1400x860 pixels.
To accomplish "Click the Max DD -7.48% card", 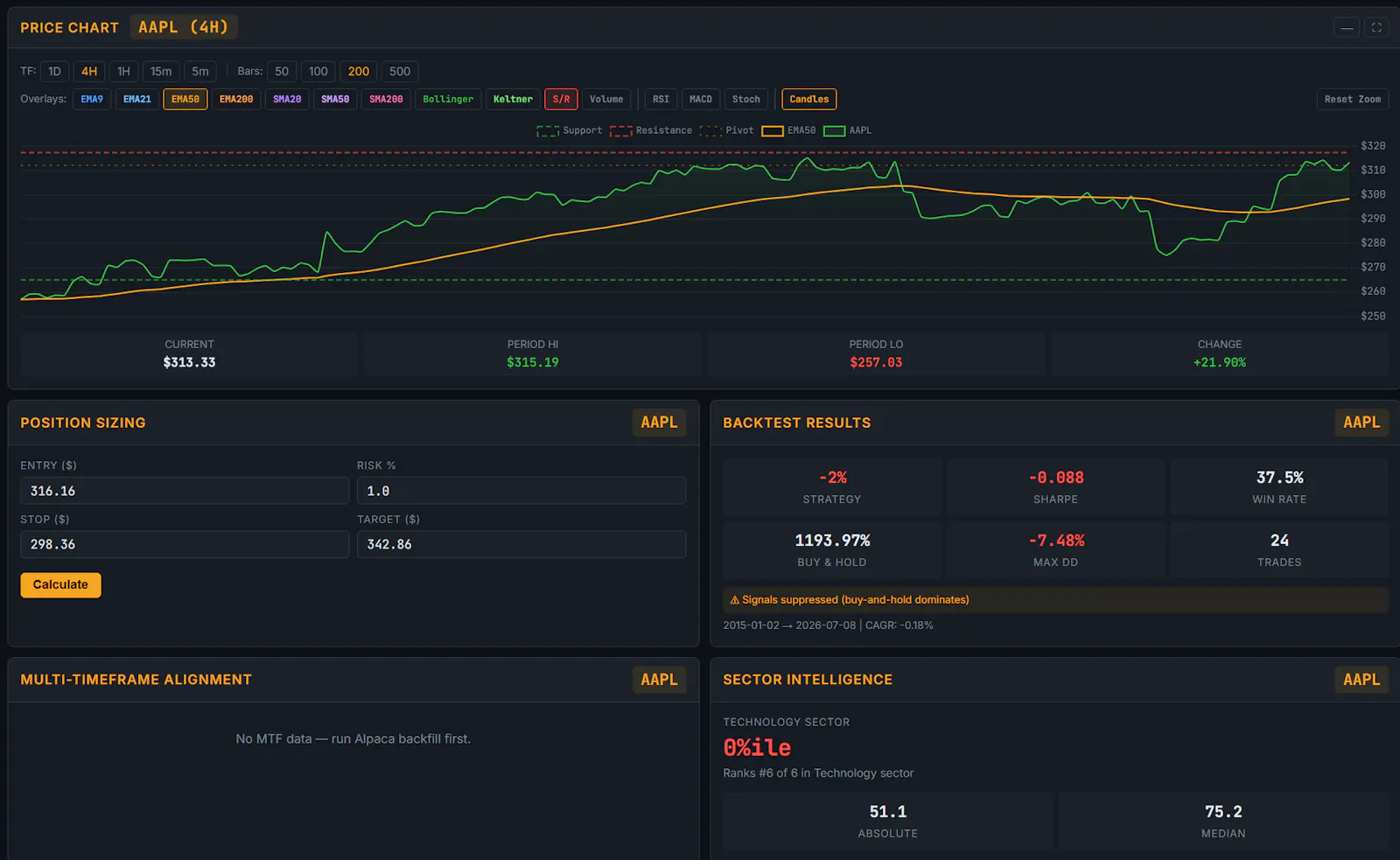I will click(1056, 550).
